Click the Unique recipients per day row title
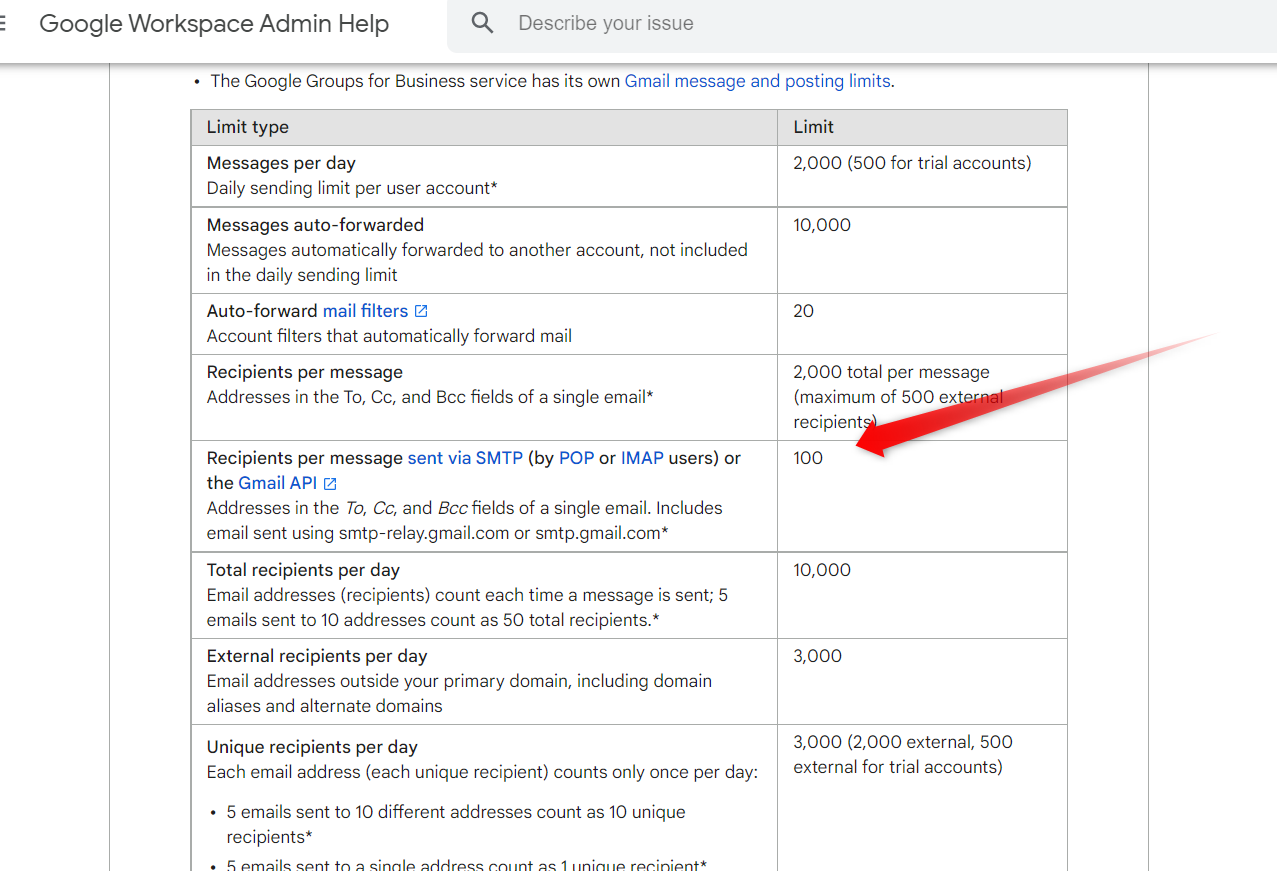The image size is (1277, 871). pos(312,747)
